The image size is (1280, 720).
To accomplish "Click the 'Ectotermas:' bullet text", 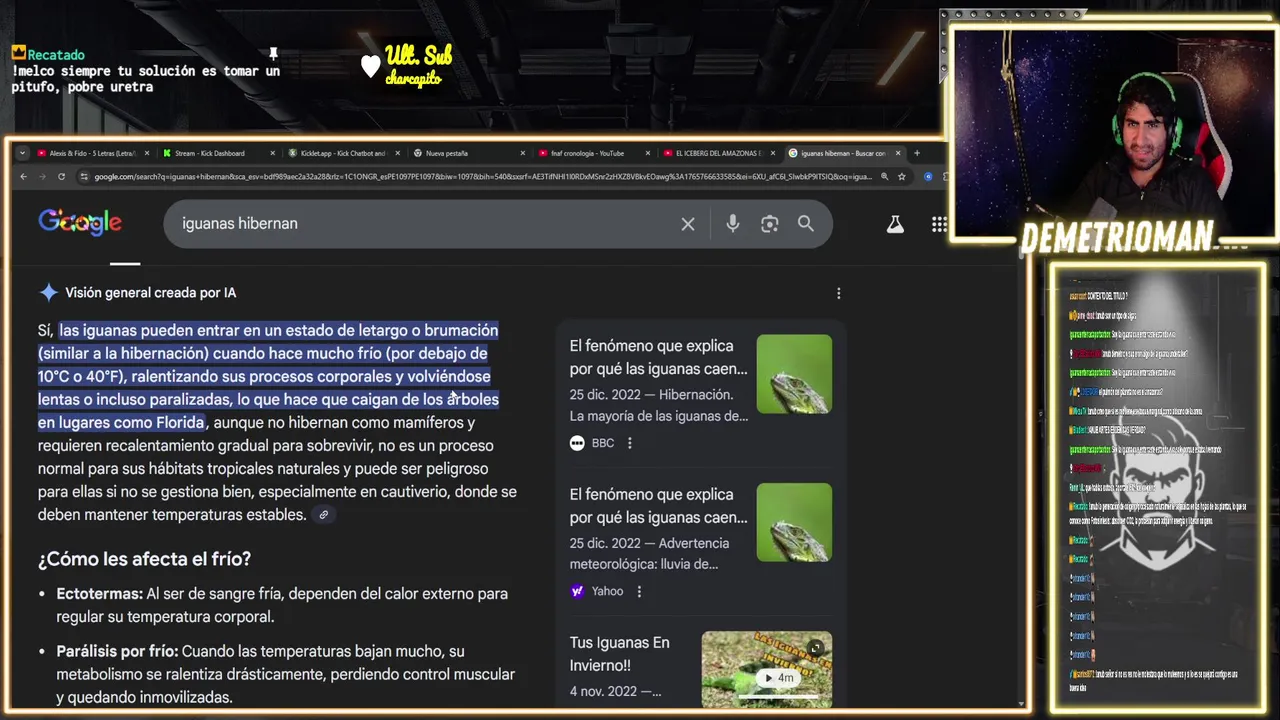I will click(100, 594).
